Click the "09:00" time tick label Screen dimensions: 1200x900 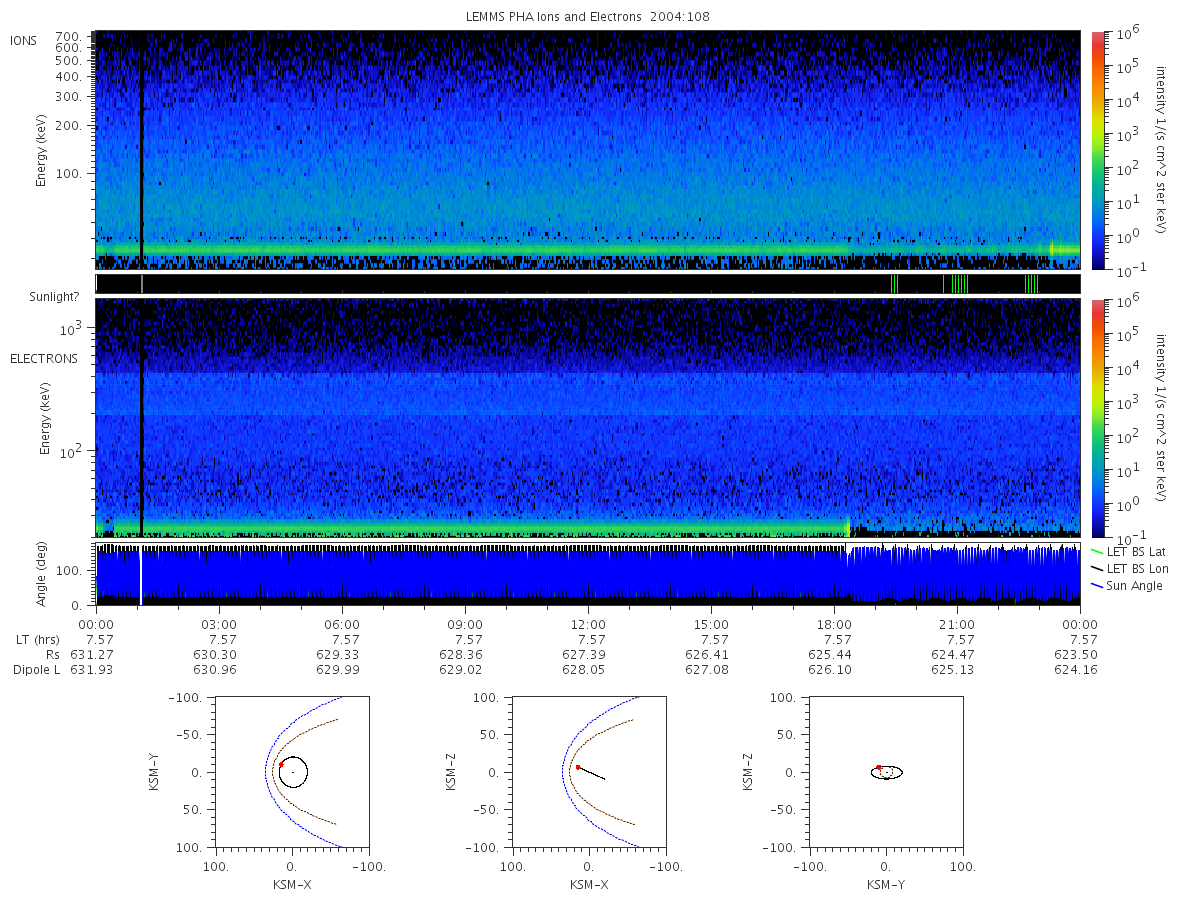click(465, 623)
